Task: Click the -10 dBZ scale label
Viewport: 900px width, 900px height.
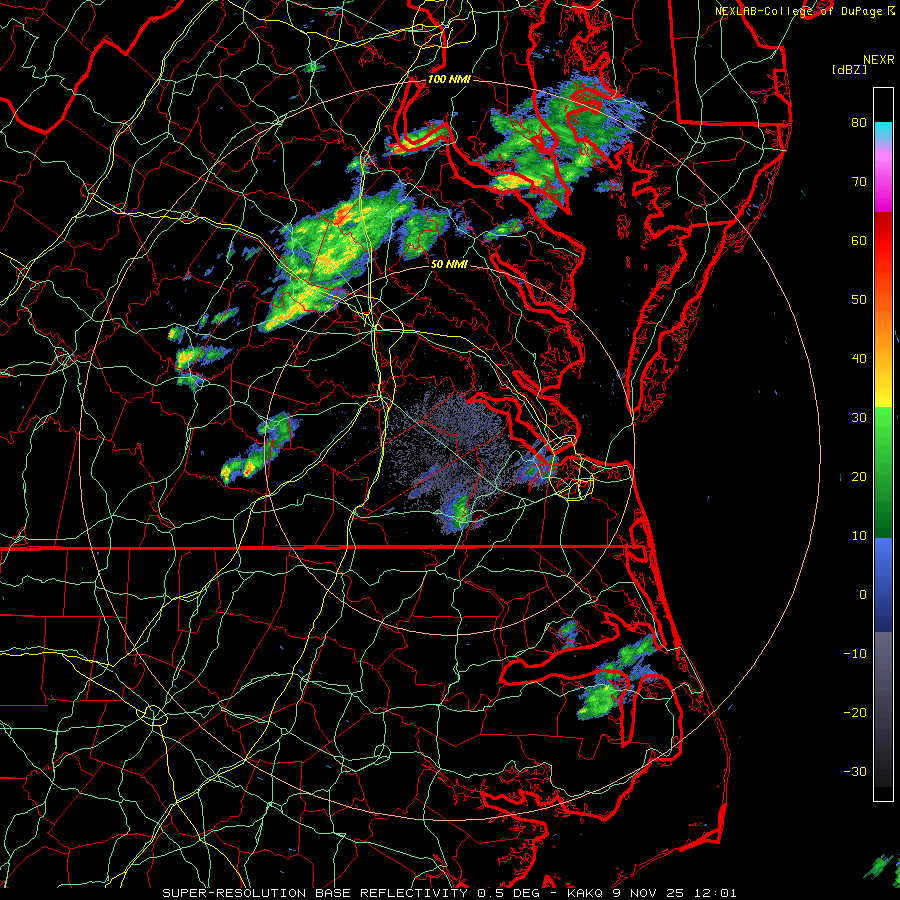Action: tap(855, 654)
